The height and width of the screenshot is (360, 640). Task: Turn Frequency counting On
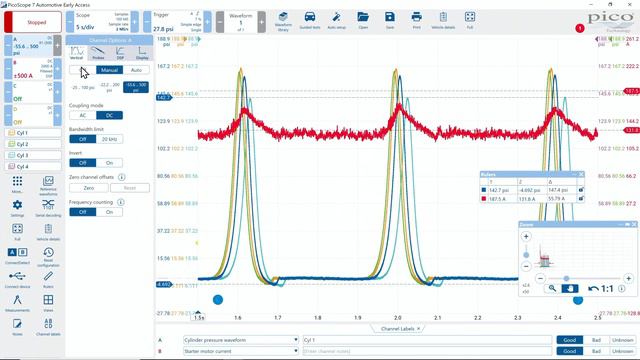click(109, 212)
